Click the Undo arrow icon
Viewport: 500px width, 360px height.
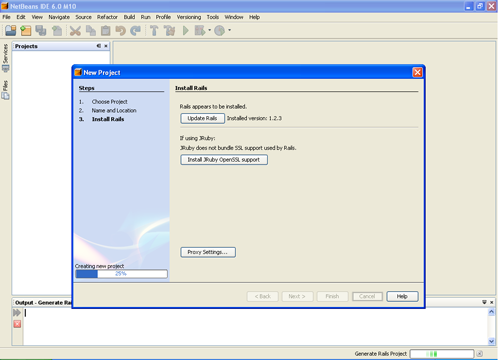[120, 31]
